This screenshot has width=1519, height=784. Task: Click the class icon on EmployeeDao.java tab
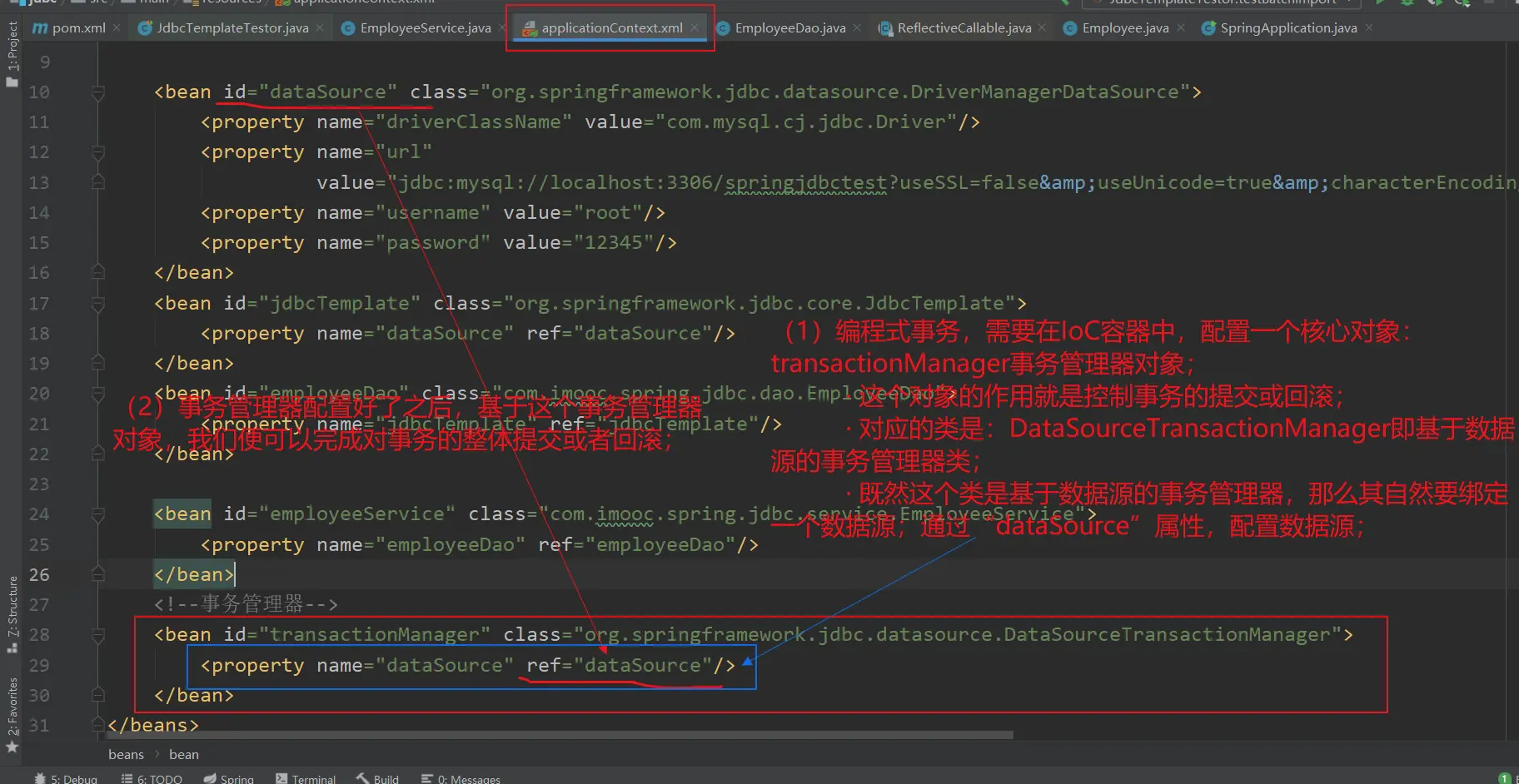tap(723, 28)
